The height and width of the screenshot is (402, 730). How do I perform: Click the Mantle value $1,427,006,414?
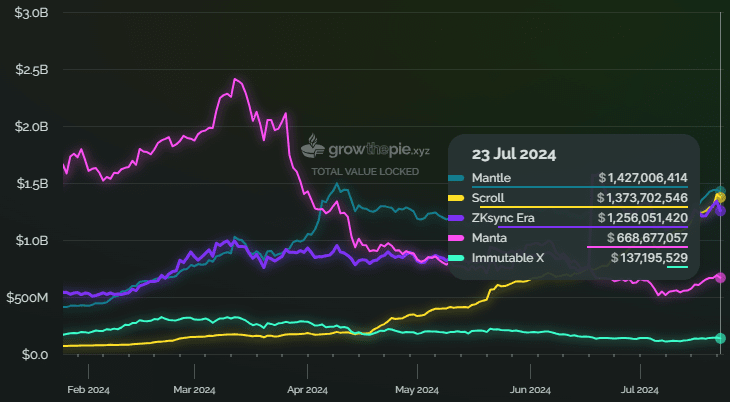pyautogui.click(x=643, y=178)
